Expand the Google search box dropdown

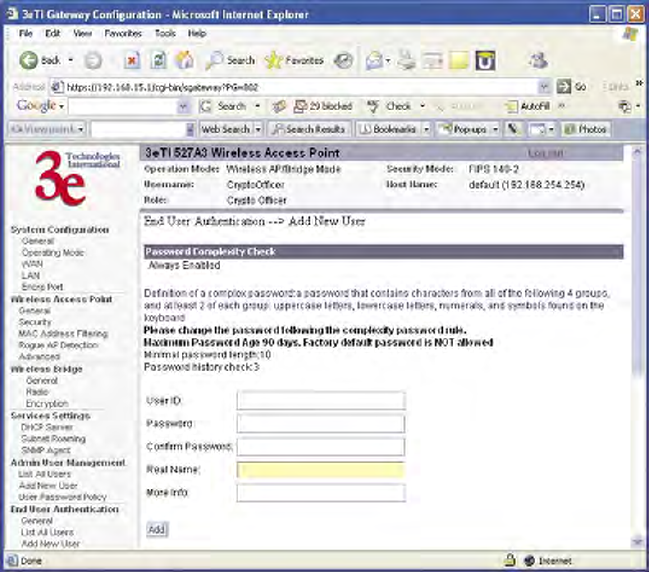click(183, 107)
